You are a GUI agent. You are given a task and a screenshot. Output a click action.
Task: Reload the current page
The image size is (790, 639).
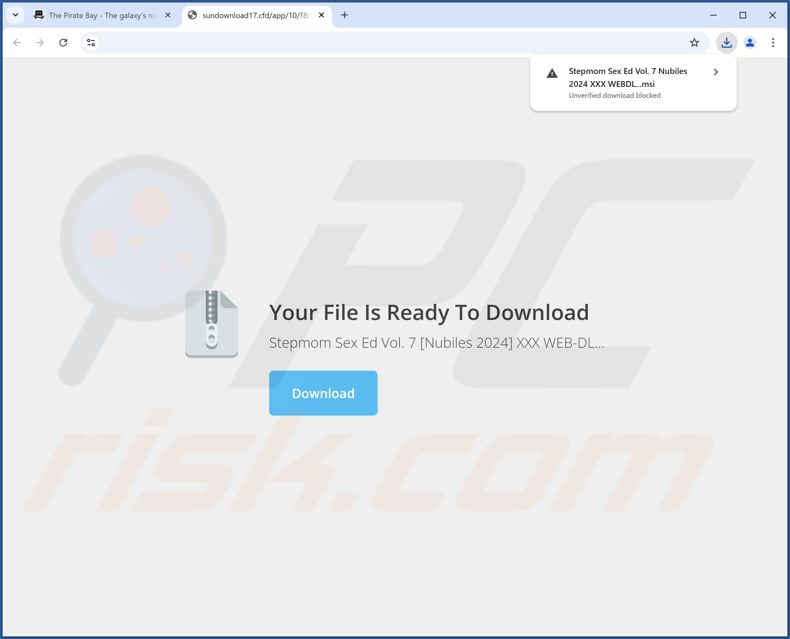[x=63, y=43]
